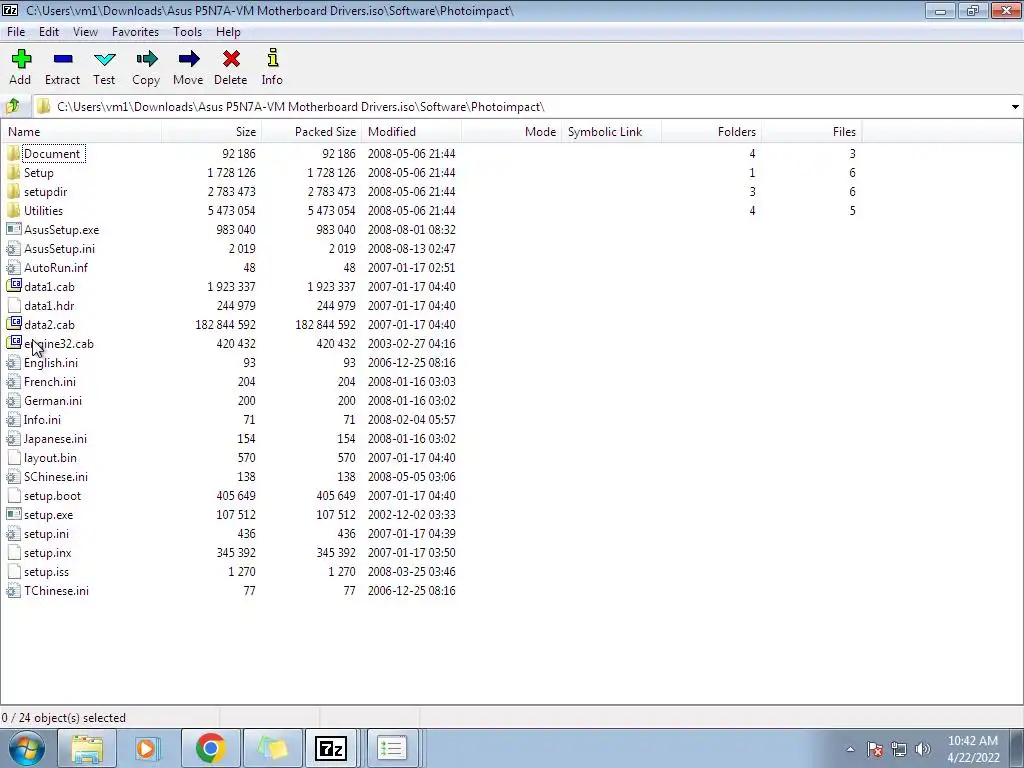Sort by Packed Size column header

click(312, 132)
